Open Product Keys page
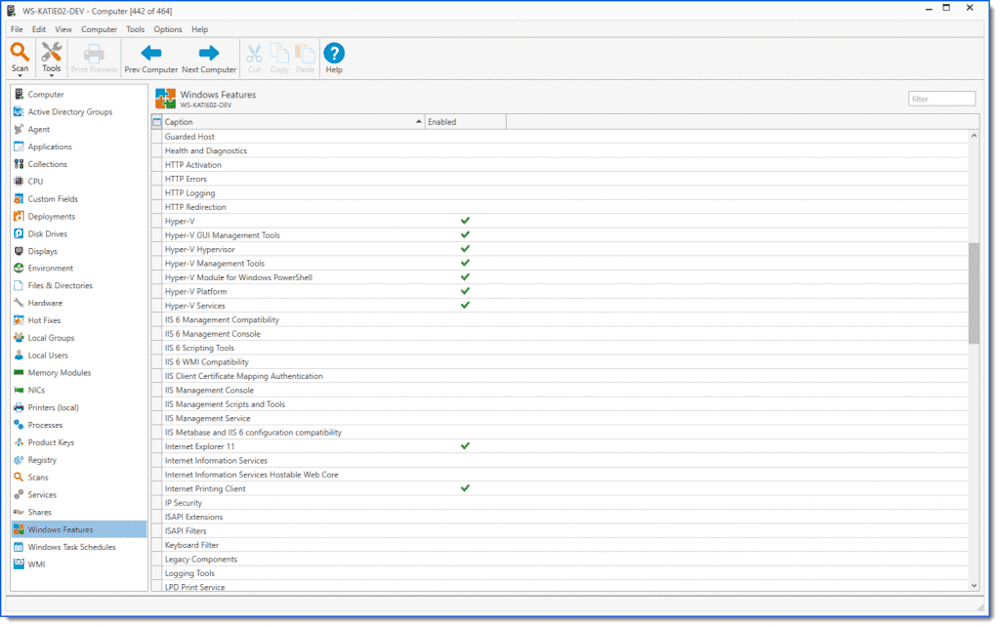1000x627 pixels. [x=50, y=442]
